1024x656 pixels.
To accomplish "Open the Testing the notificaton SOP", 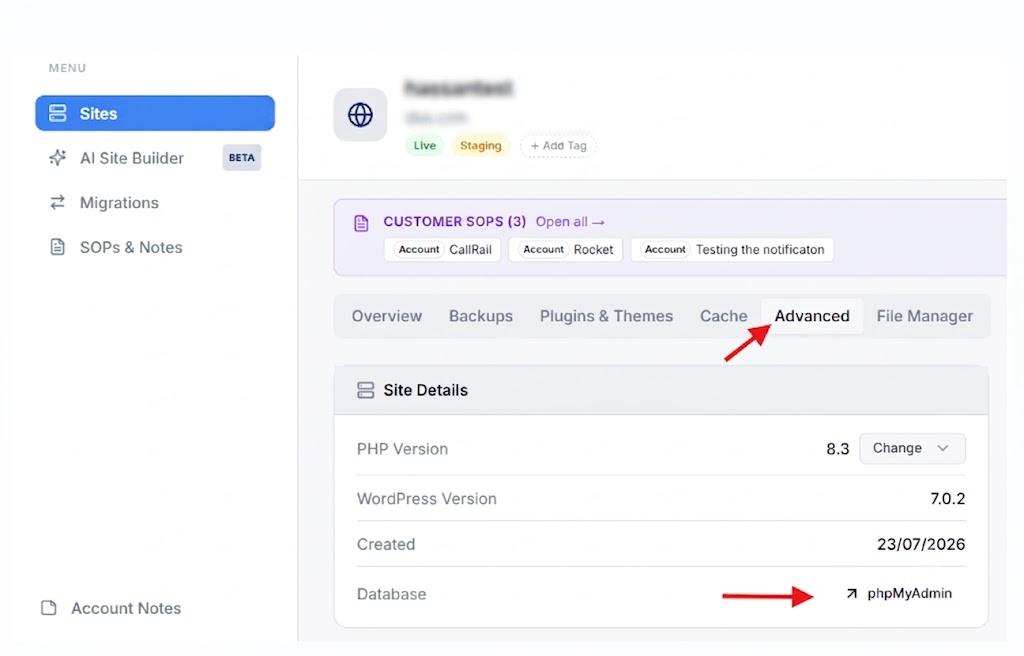I will click(732, 250).
